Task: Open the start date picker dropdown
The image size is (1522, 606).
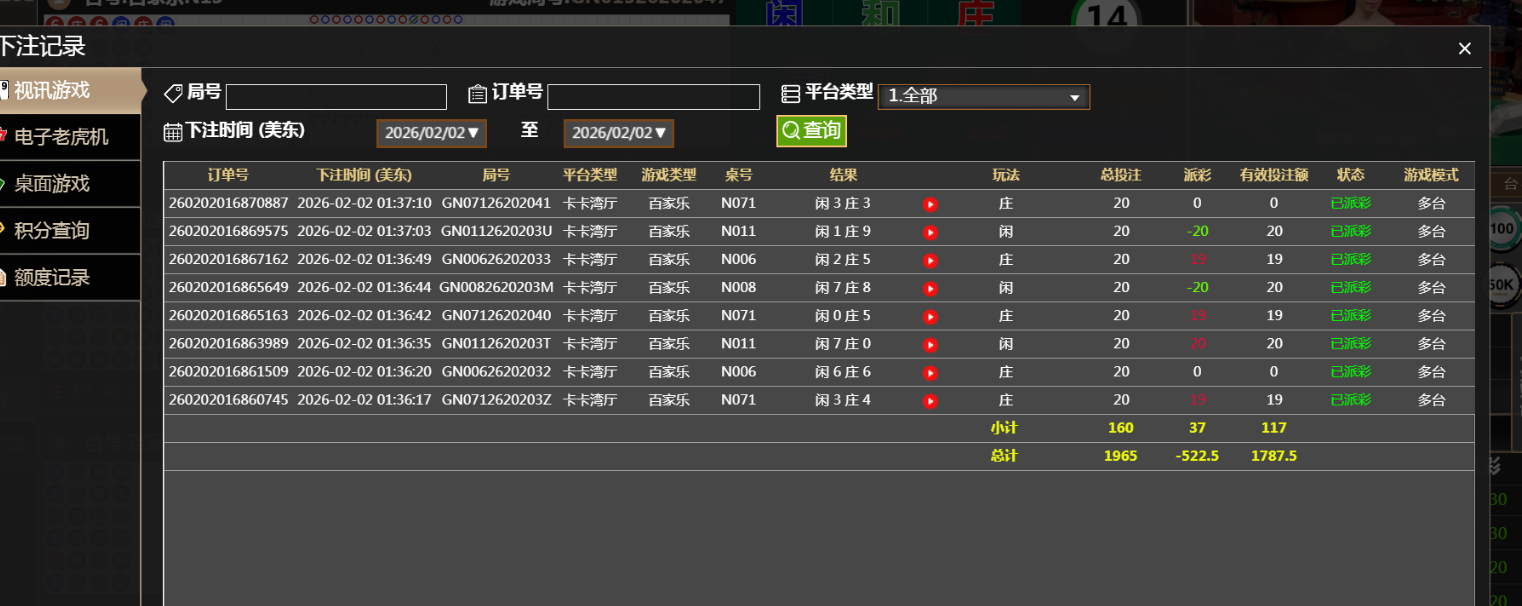Action: tap(431, 133)
